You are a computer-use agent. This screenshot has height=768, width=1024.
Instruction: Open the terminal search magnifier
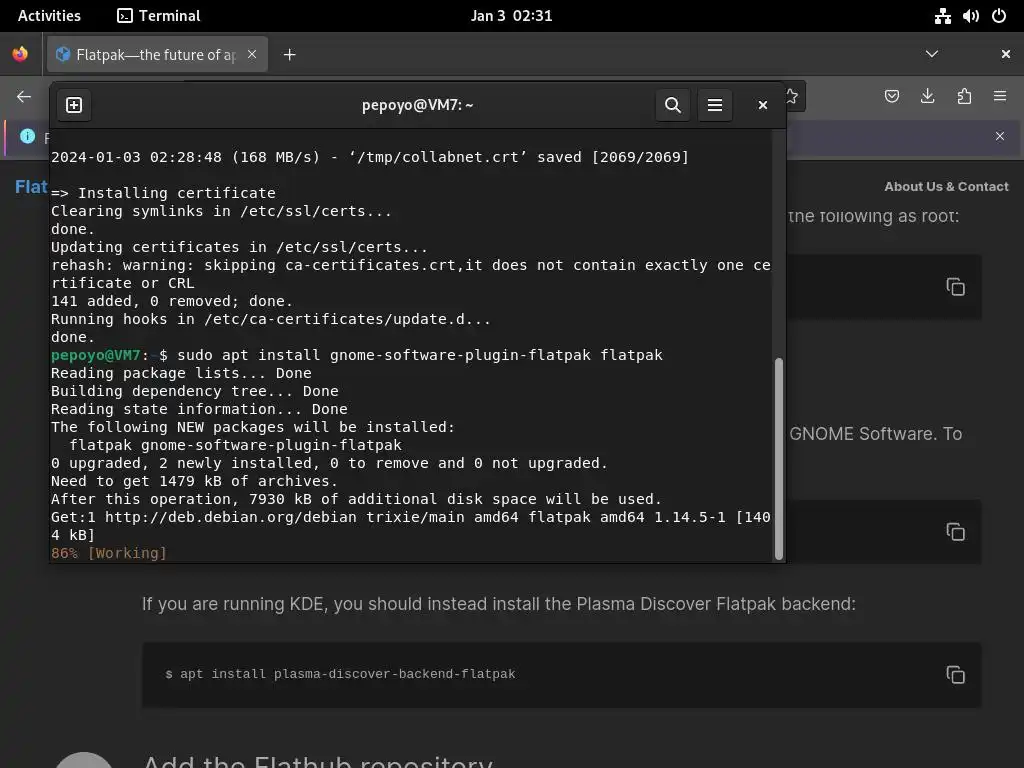pos(673,105)
